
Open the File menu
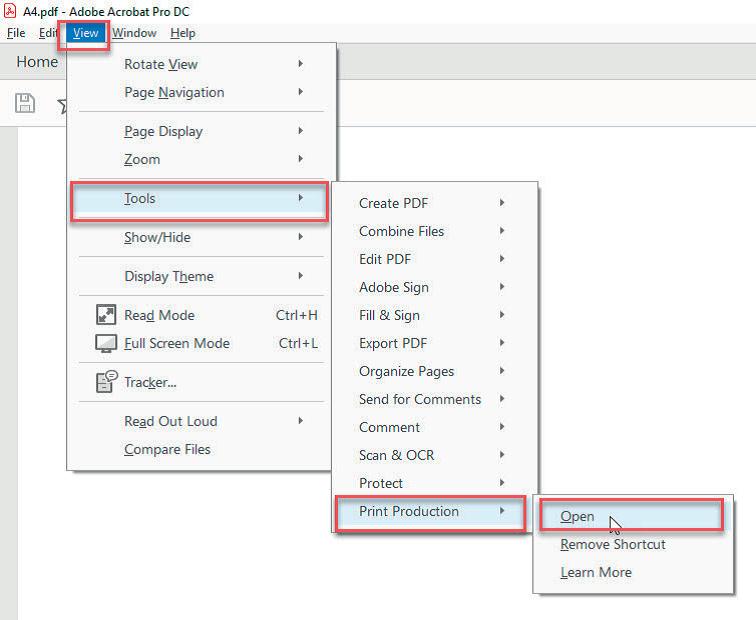(x=16, y=33)
